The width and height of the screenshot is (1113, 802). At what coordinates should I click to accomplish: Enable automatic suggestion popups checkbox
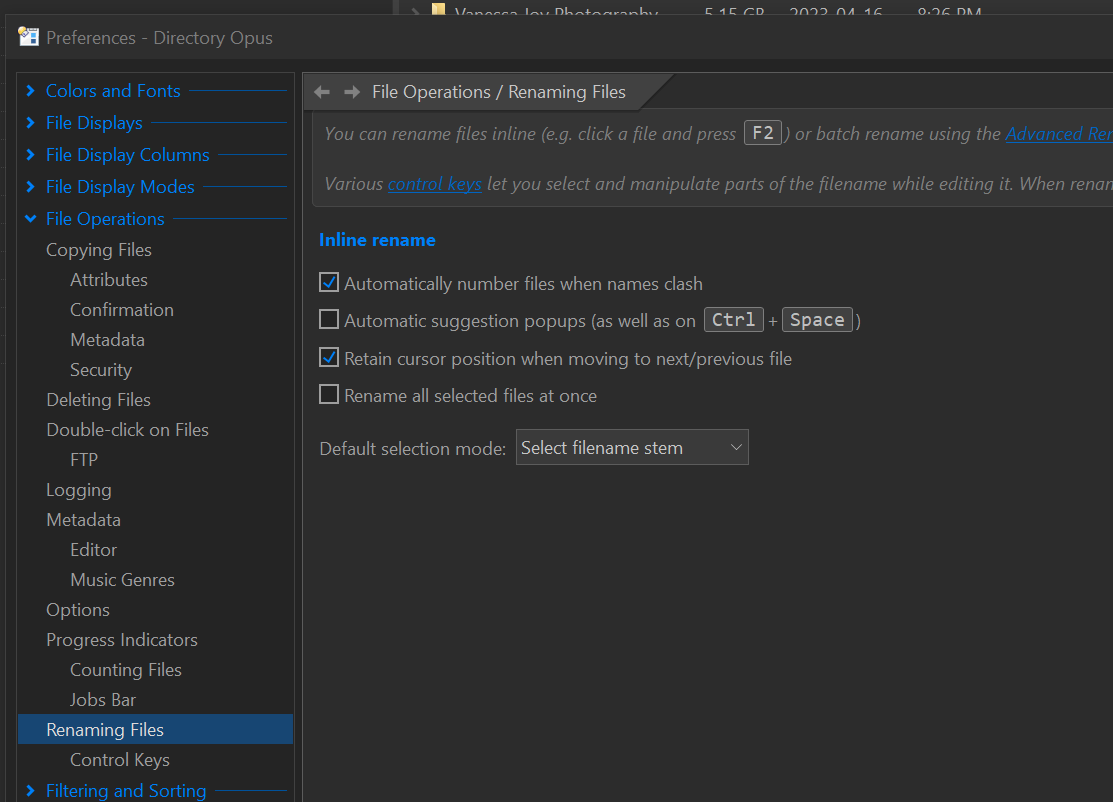pos(329,319)
